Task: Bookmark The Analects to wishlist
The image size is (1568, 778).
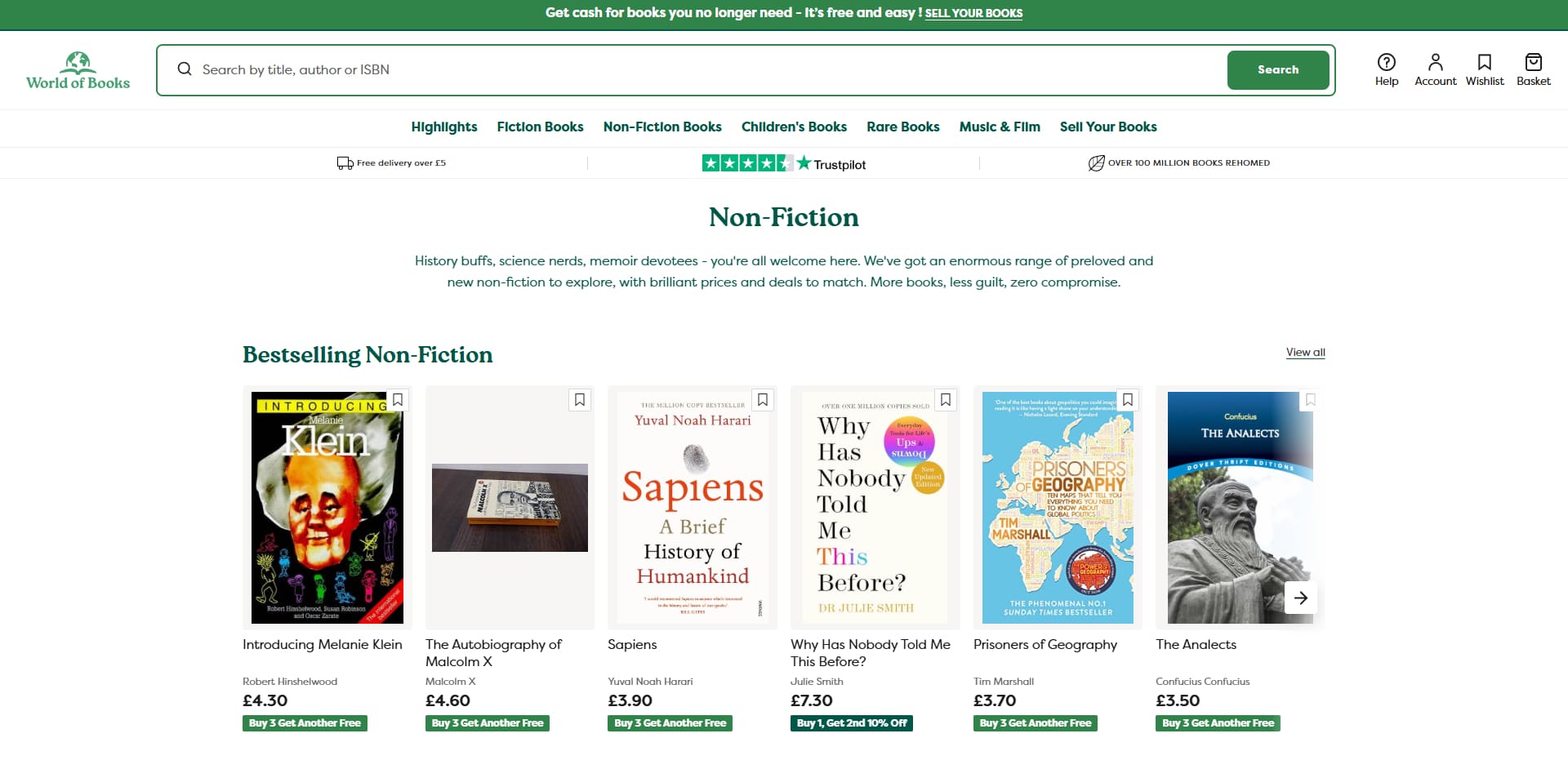Action: tap(1311, 400)
